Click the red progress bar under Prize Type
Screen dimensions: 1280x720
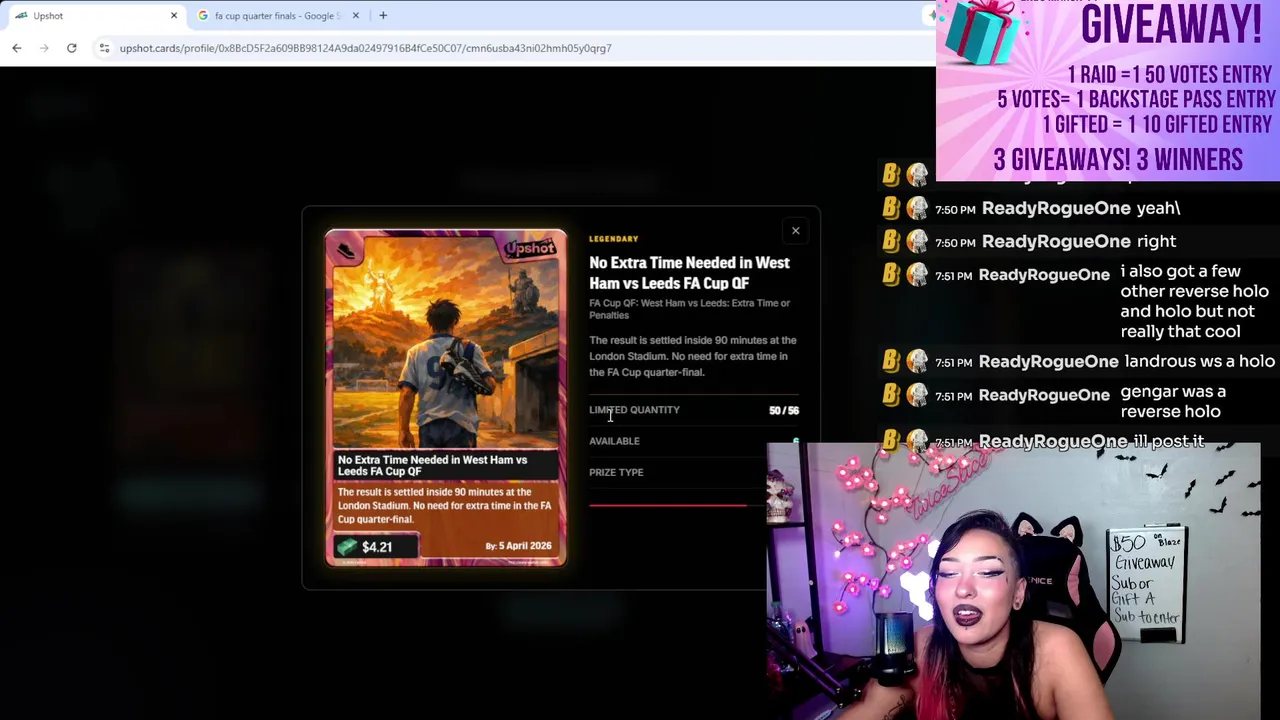(668, 505)
